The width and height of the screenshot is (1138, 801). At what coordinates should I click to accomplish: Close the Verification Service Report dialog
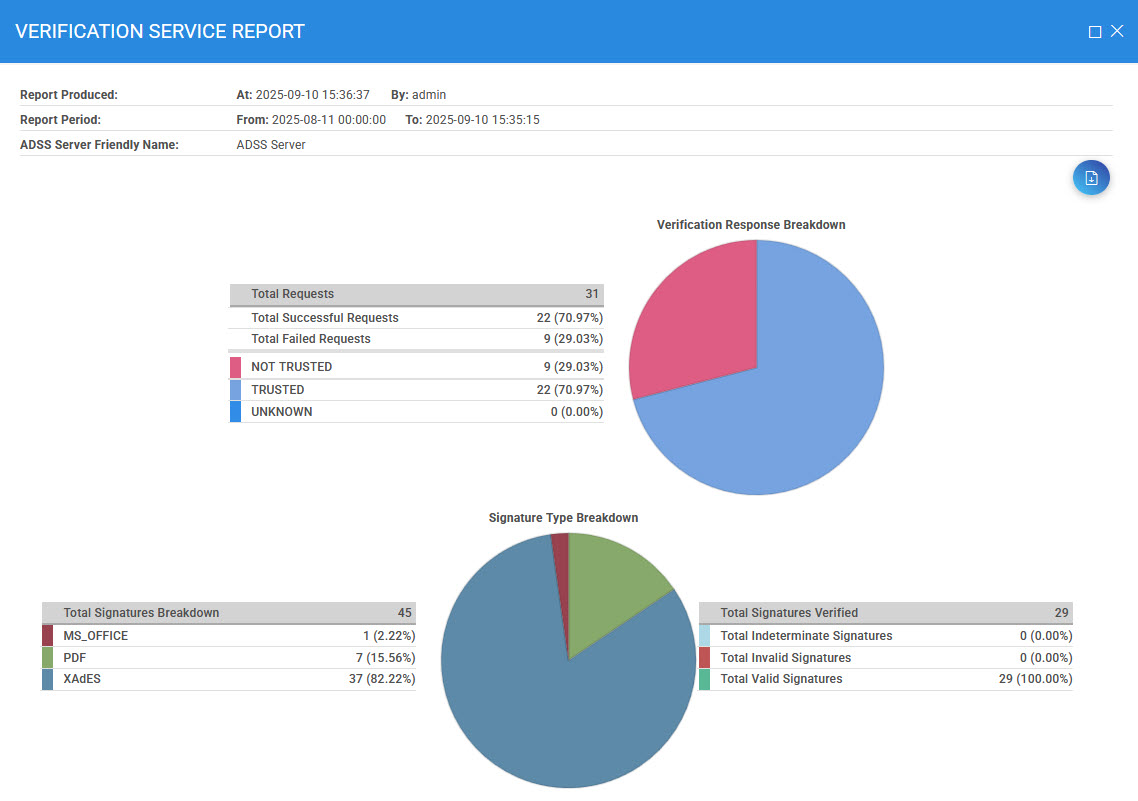[x=1118, y=32]
